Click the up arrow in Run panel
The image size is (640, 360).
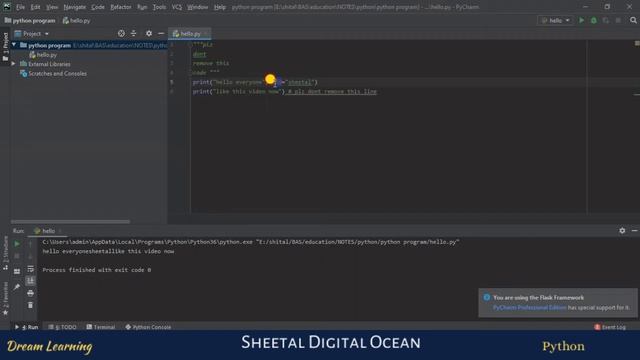(x=30, y=244)
